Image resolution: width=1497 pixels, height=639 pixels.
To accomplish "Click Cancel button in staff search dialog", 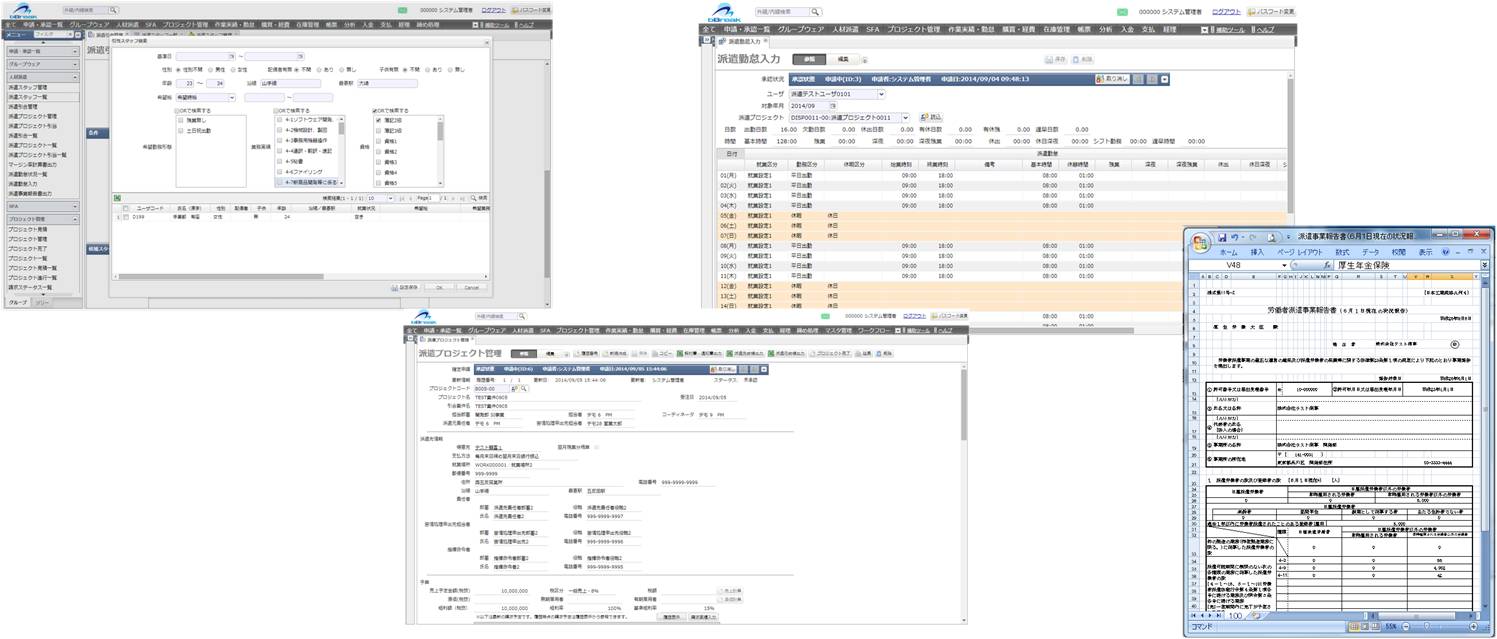I will (472, 287).
